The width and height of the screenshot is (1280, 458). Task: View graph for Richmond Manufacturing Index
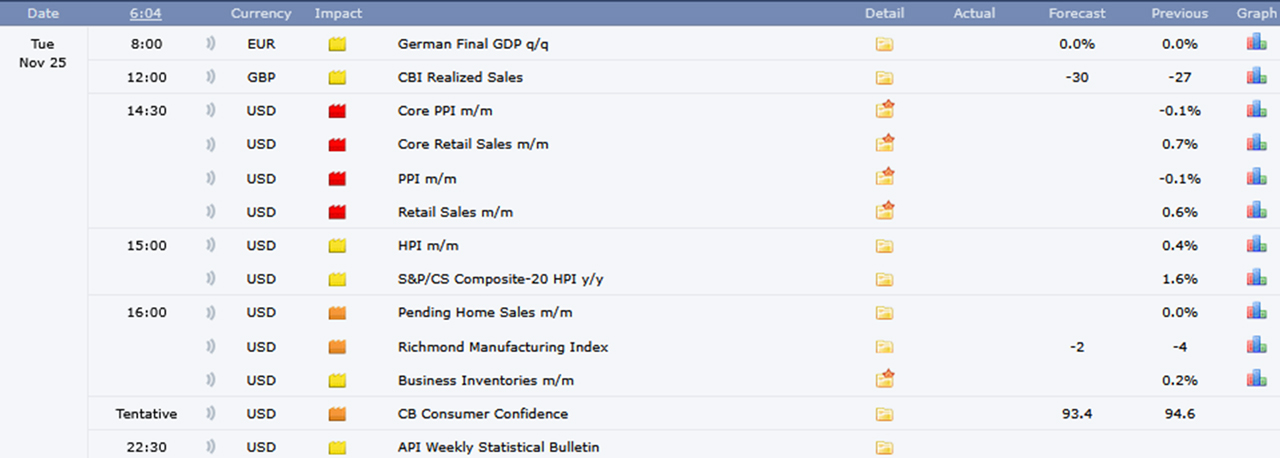(1256, 345)
